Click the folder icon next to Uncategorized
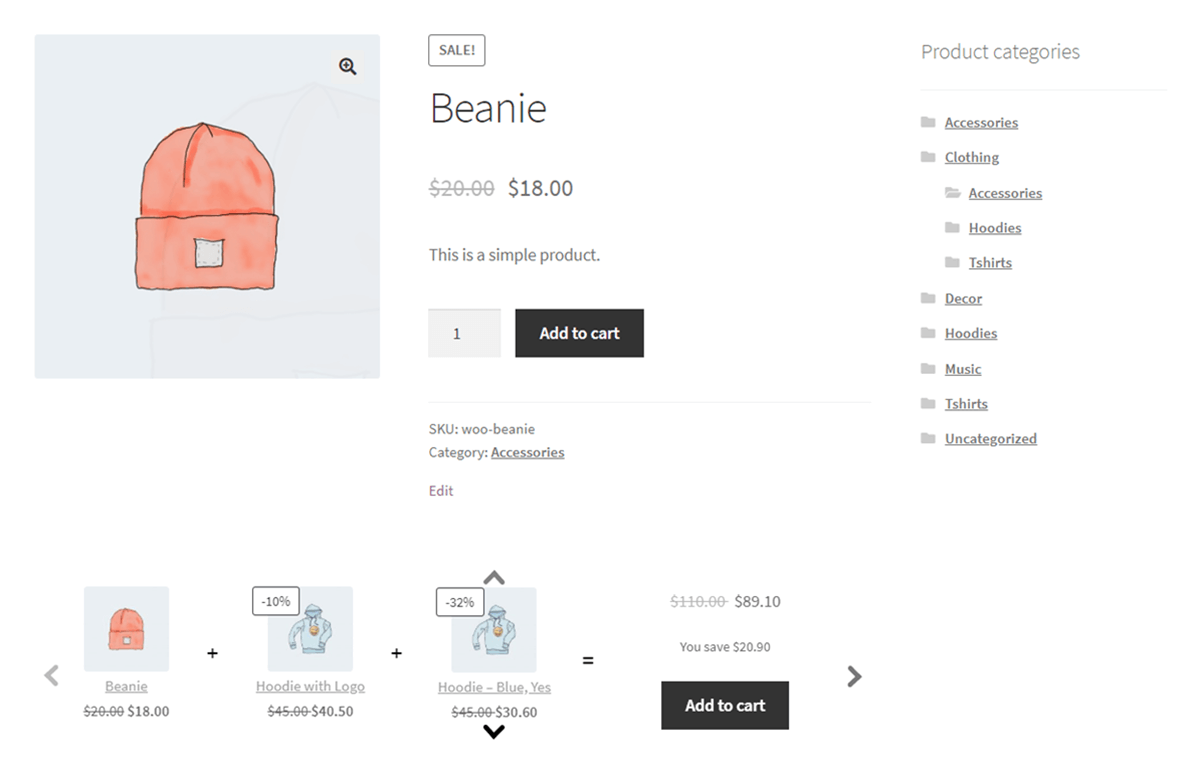Screen dimensions: 1200x776 point(928,439)
